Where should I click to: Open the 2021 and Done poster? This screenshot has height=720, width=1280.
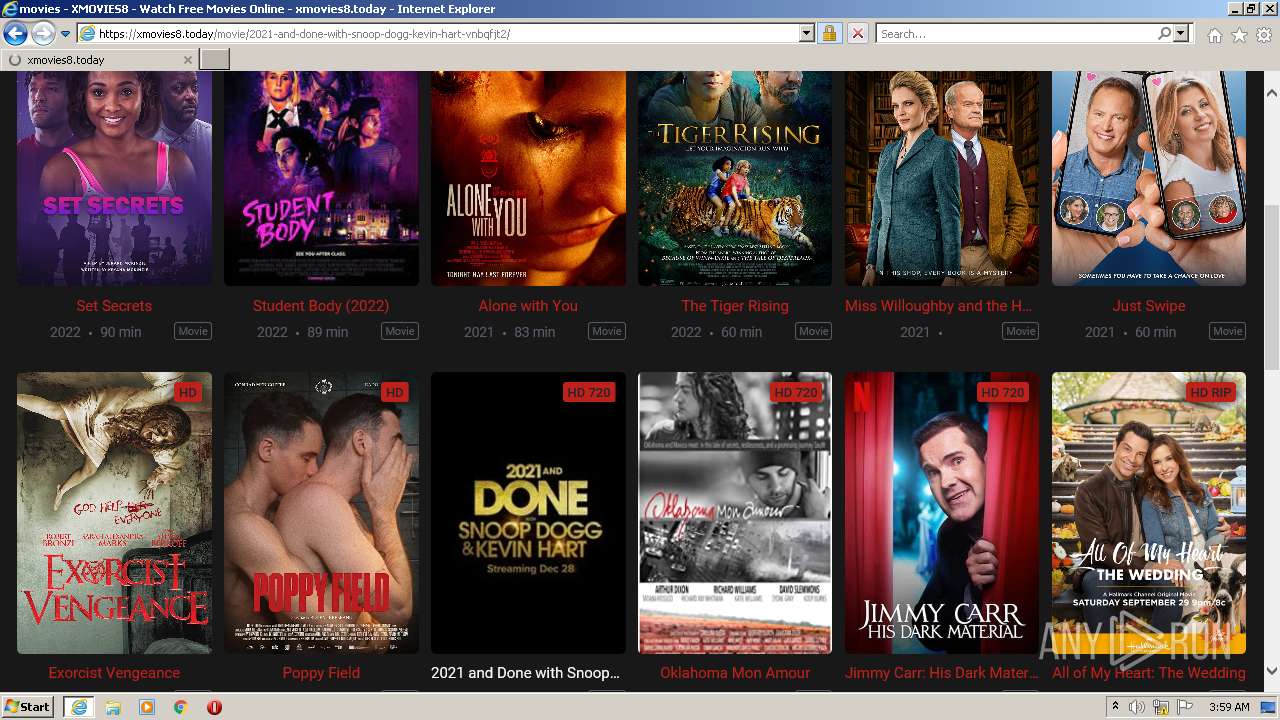pyautogui.click(x=528, y=513)
